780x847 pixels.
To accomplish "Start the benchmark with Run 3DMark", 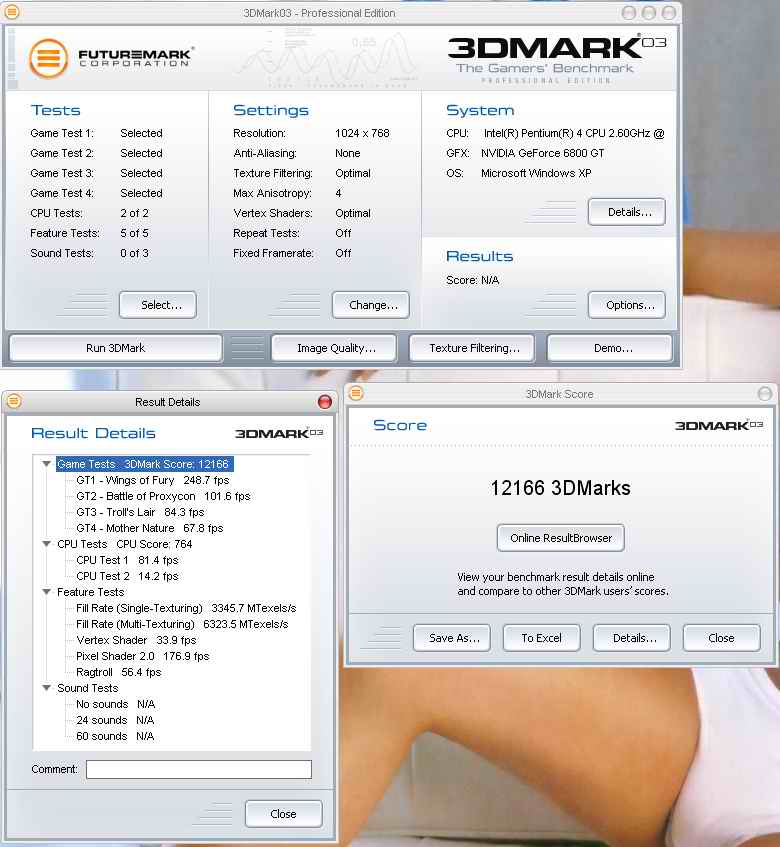I will (x=116, y=348).
